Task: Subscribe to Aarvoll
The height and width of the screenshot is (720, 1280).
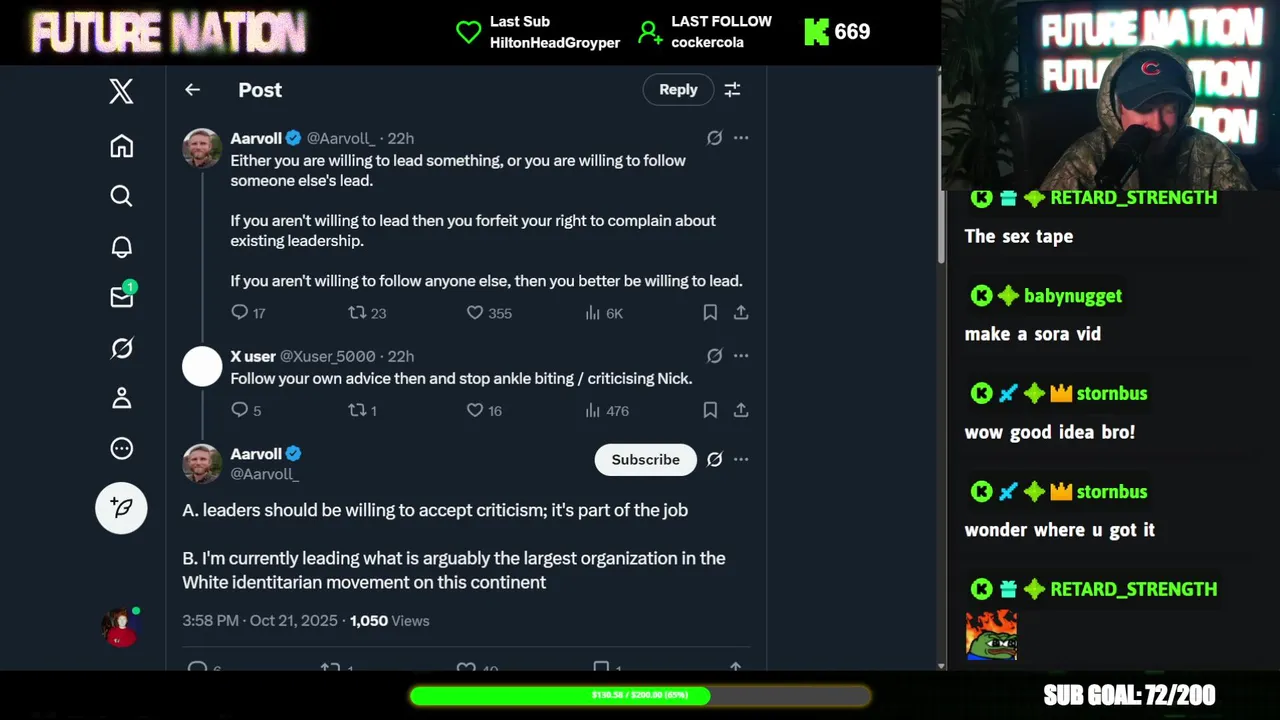Action: point(646,460)
